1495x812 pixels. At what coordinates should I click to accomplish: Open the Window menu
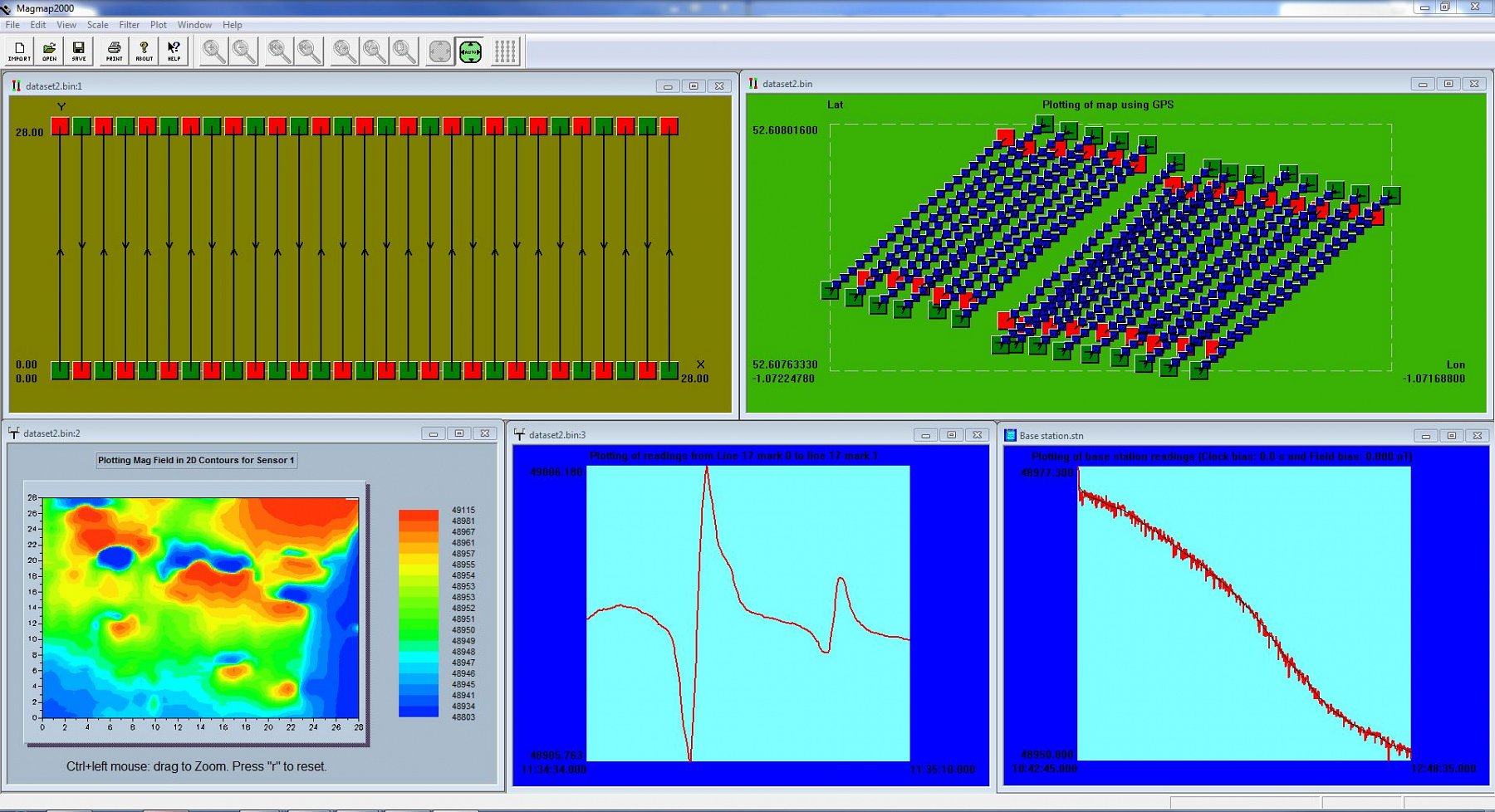click(194, 24)
